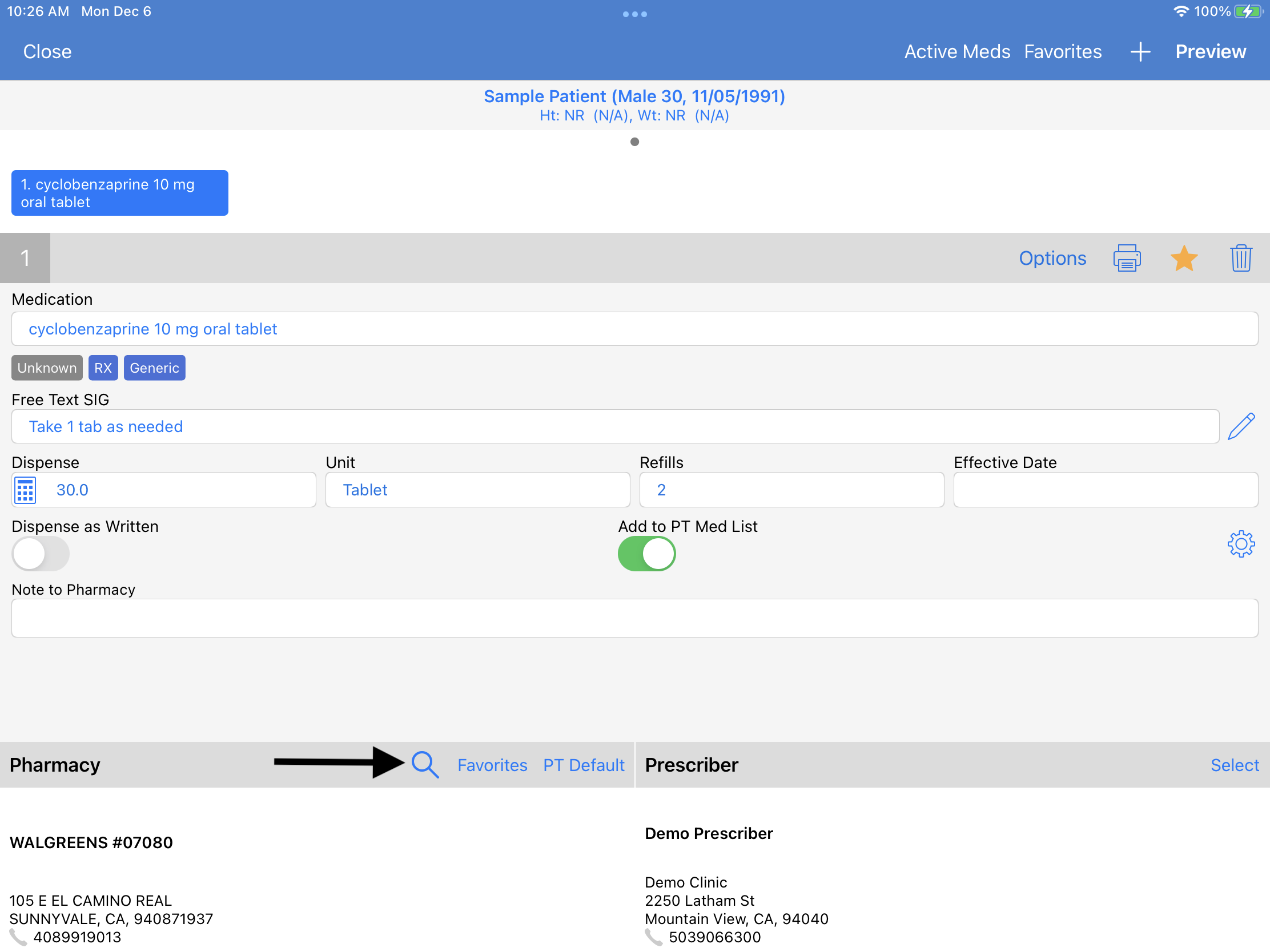This screenshot has width=1270, height=952.
Task: Click the Note to Pharmacy field
Action: click(634, 618)
